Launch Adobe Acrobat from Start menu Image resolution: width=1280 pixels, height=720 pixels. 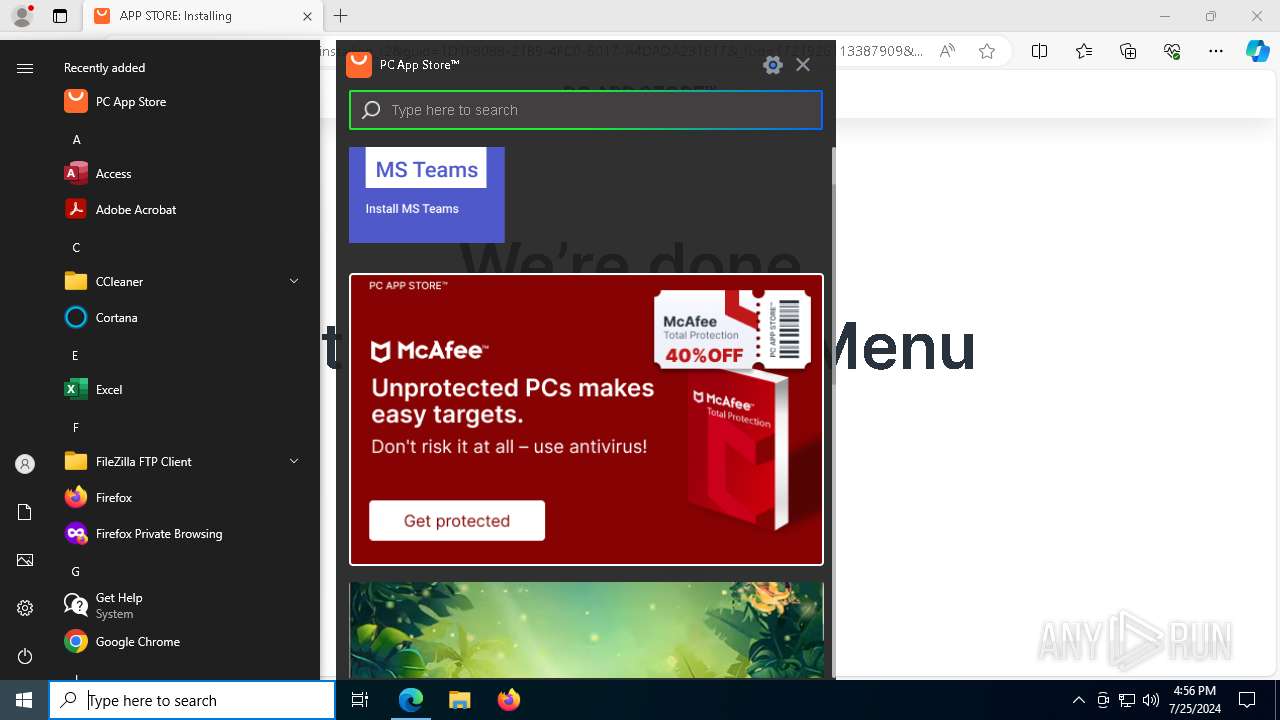[184, 210]
